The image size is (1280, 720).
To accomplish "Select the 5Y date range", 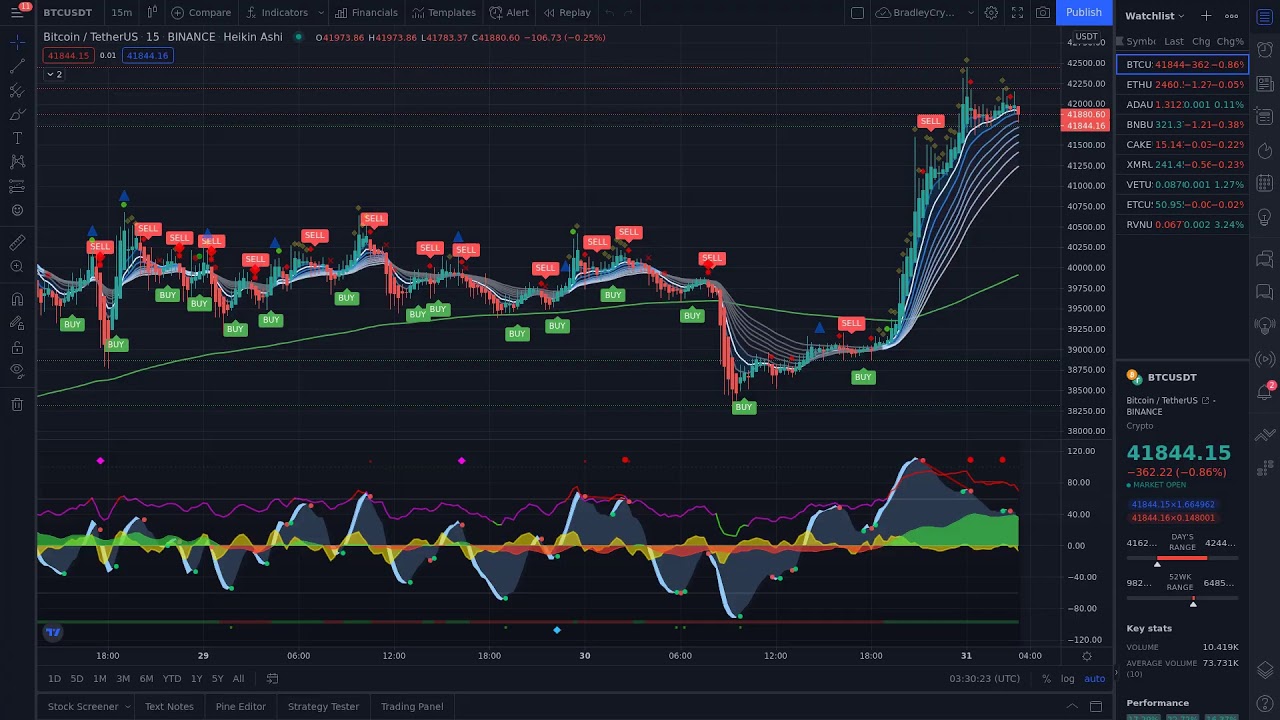I will (217, 678).
